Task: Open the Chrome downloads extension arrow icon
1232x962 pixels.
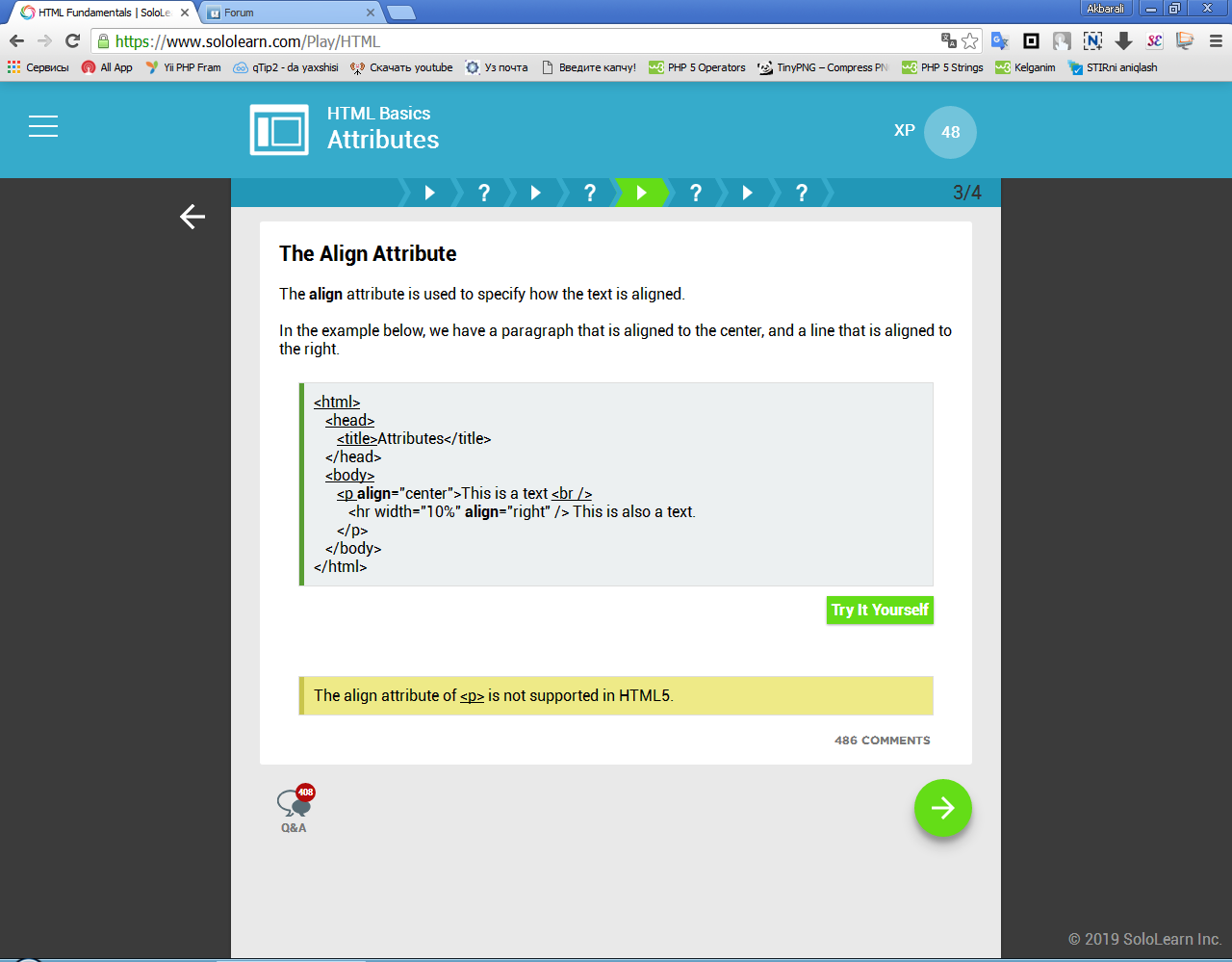Action: [1123, 41]
